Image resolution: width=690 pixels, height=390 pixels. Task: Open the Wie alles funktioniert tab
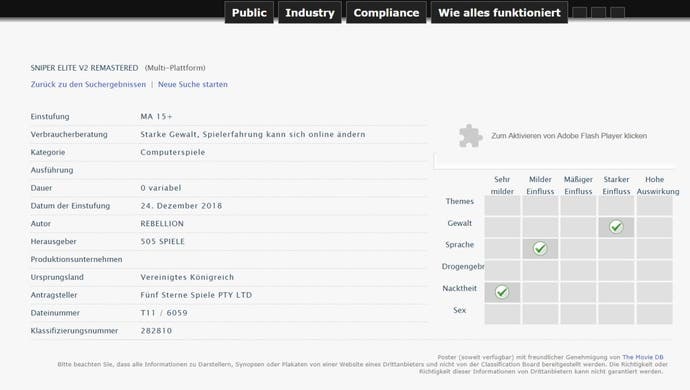(499, 13)
